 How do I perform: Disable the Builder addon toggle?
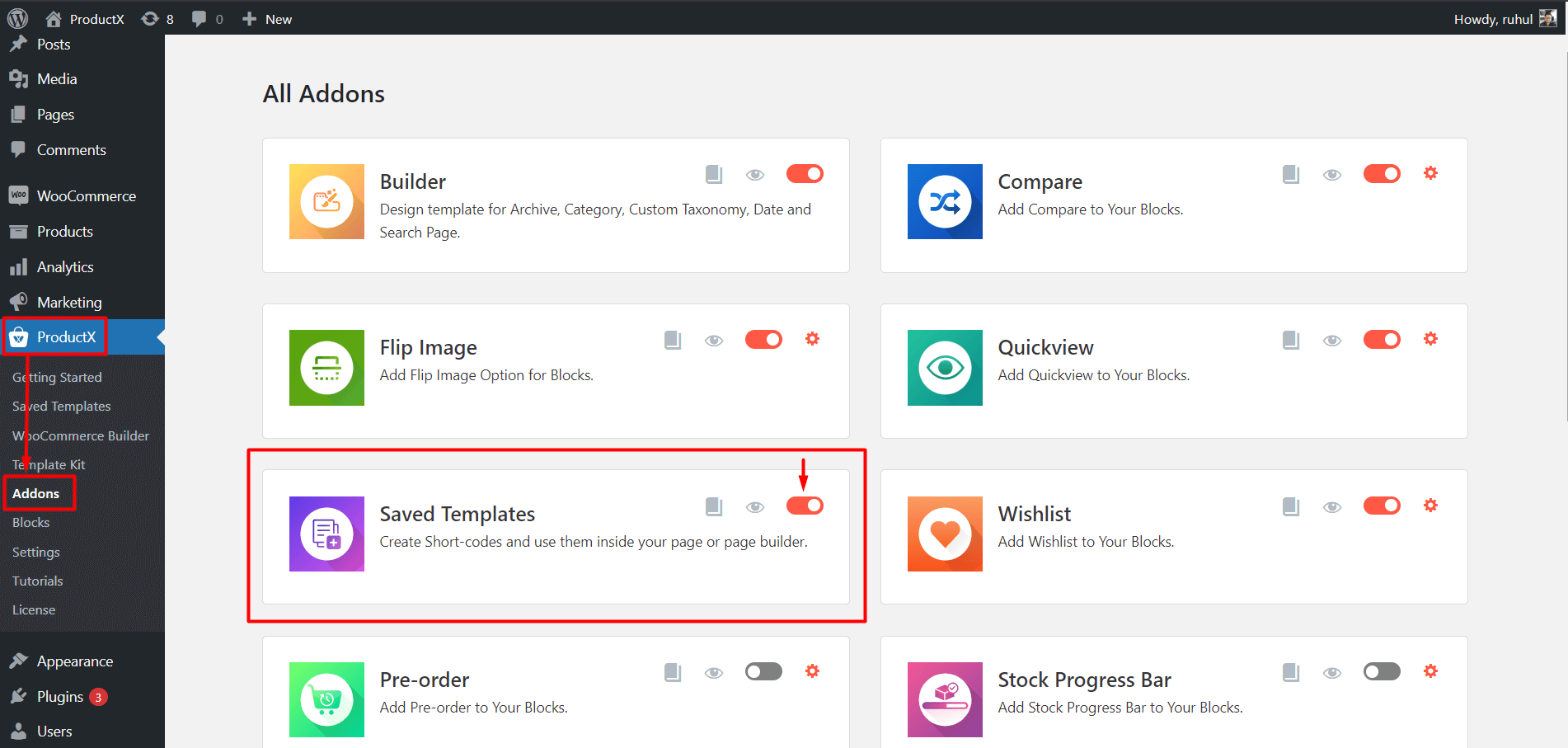click(805, 173)
